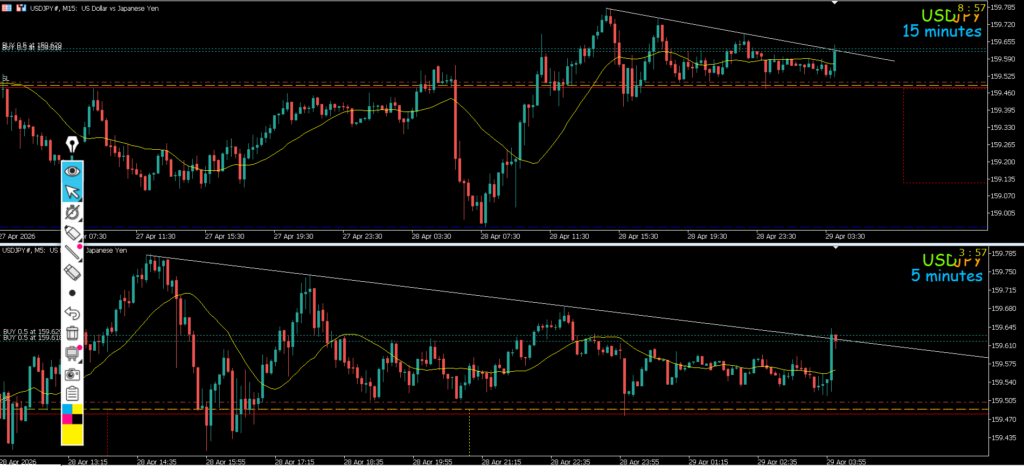Click the trash can to clear drawings
Viewport: 1024px width, 466px height.
point(72,333)
